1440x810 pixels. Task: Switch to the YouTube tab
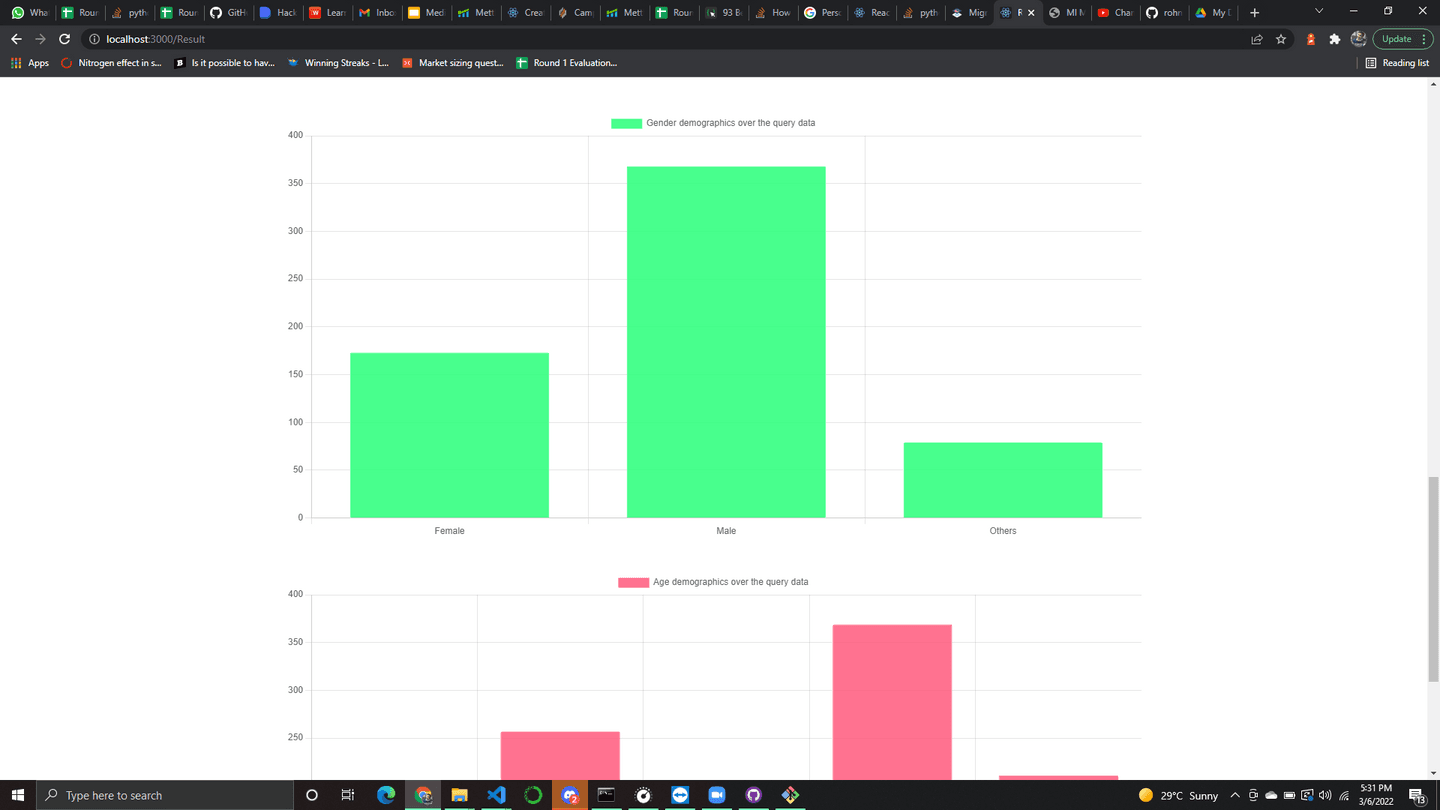(1115, 12)
